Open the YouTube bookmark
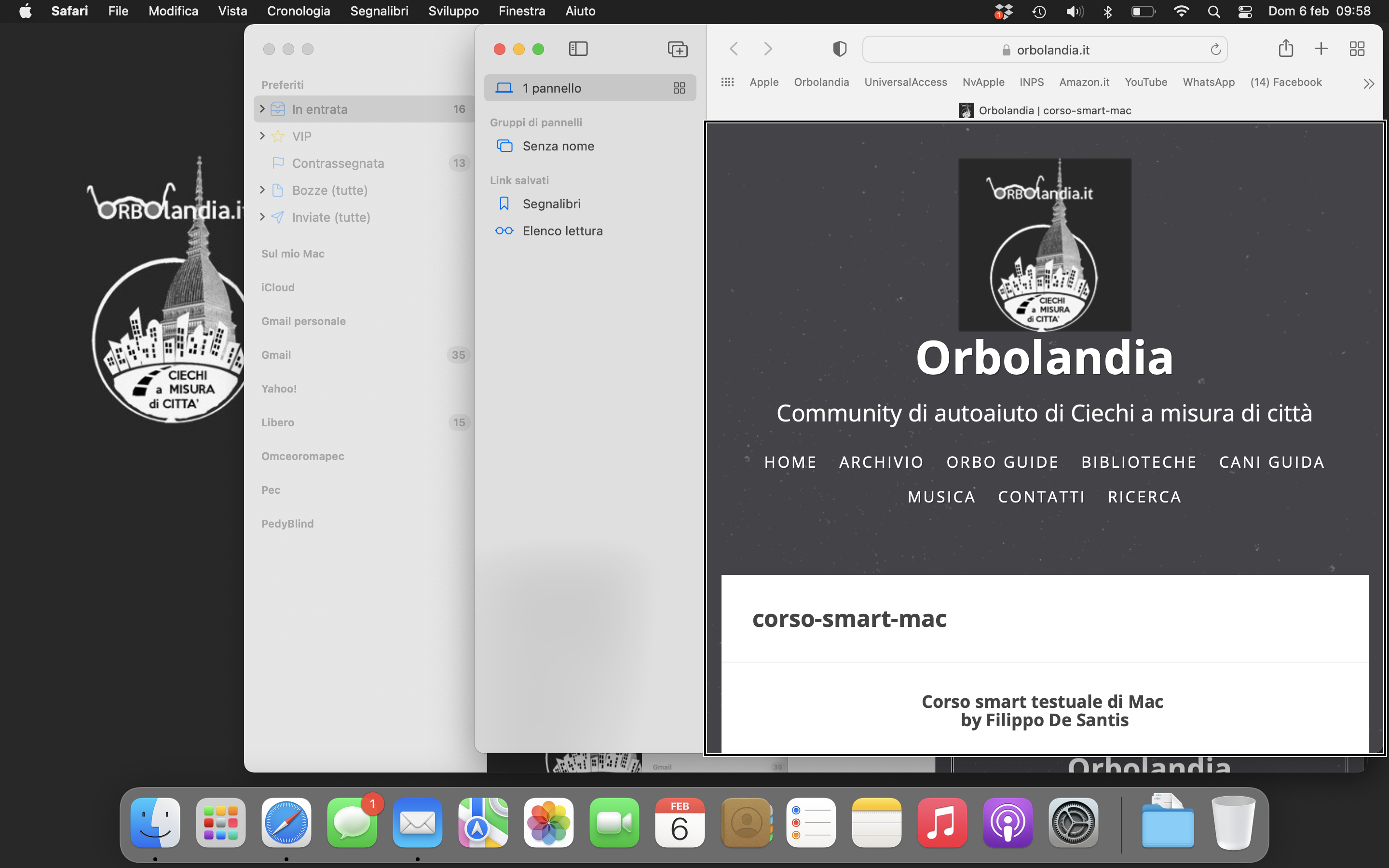Screen dimensions: 1389x868 tap(1145, 82)
